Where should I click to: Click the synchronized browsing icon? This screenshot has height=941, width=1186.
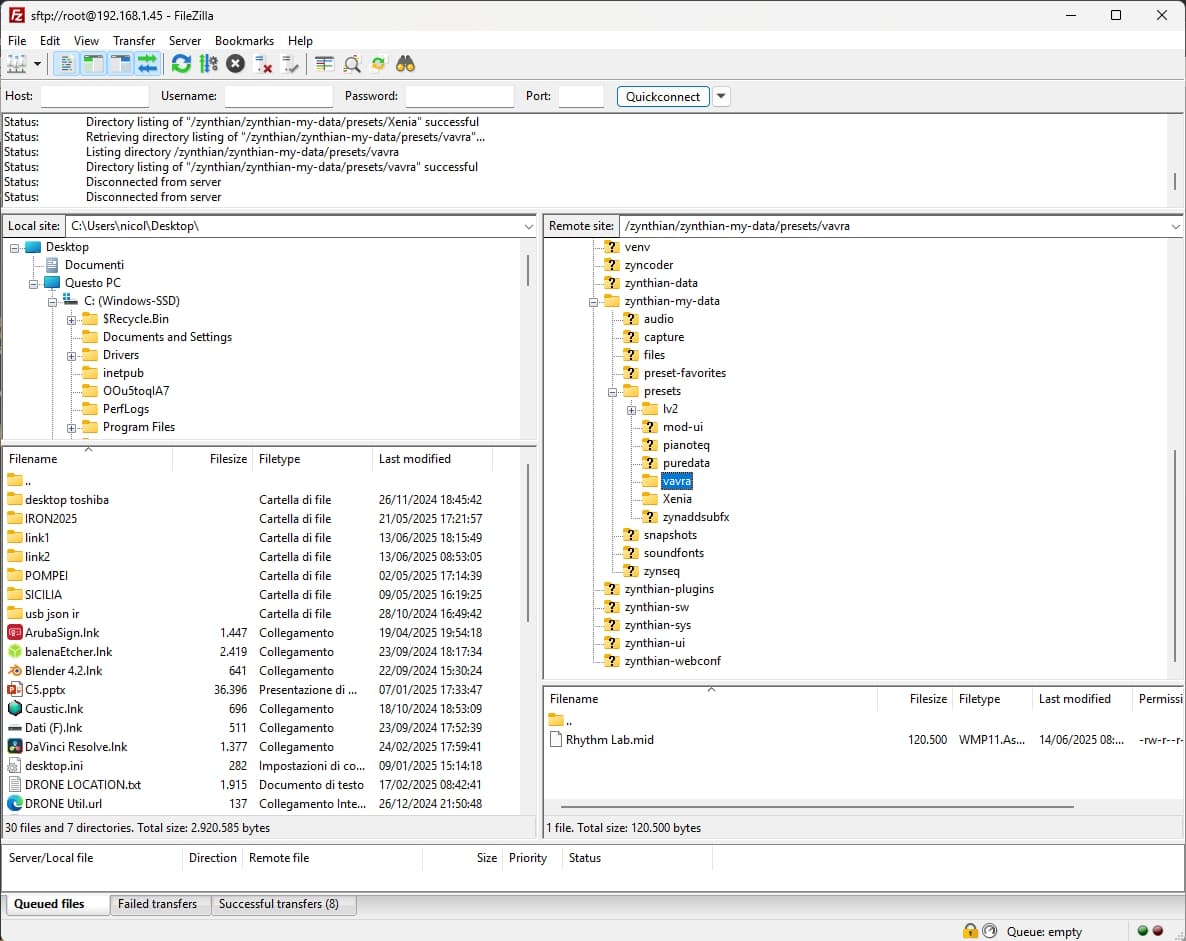tap(378, 64)
